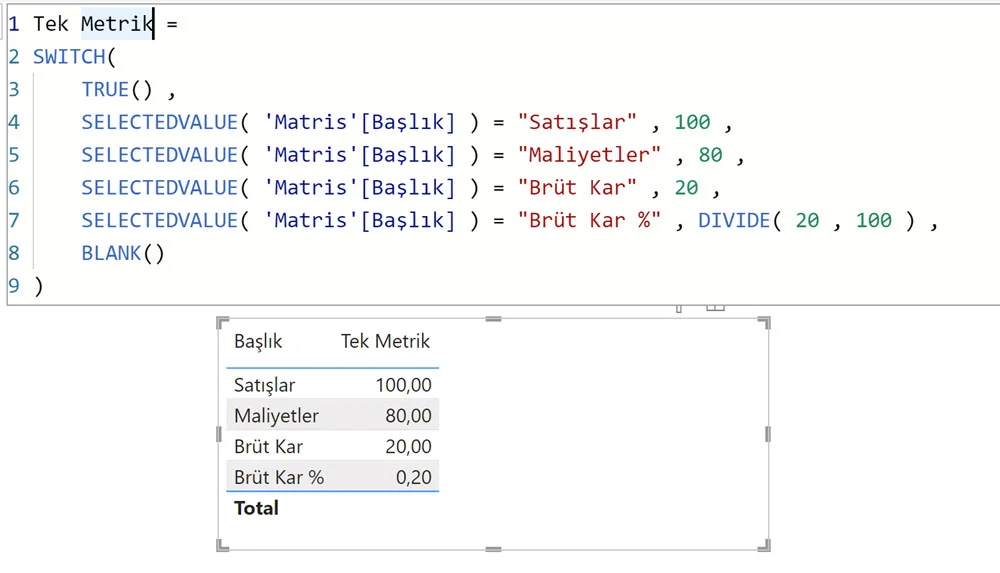Click TRUE() in the formula
The width and height of the screenshot is (1000, 573).
[117, 89]
